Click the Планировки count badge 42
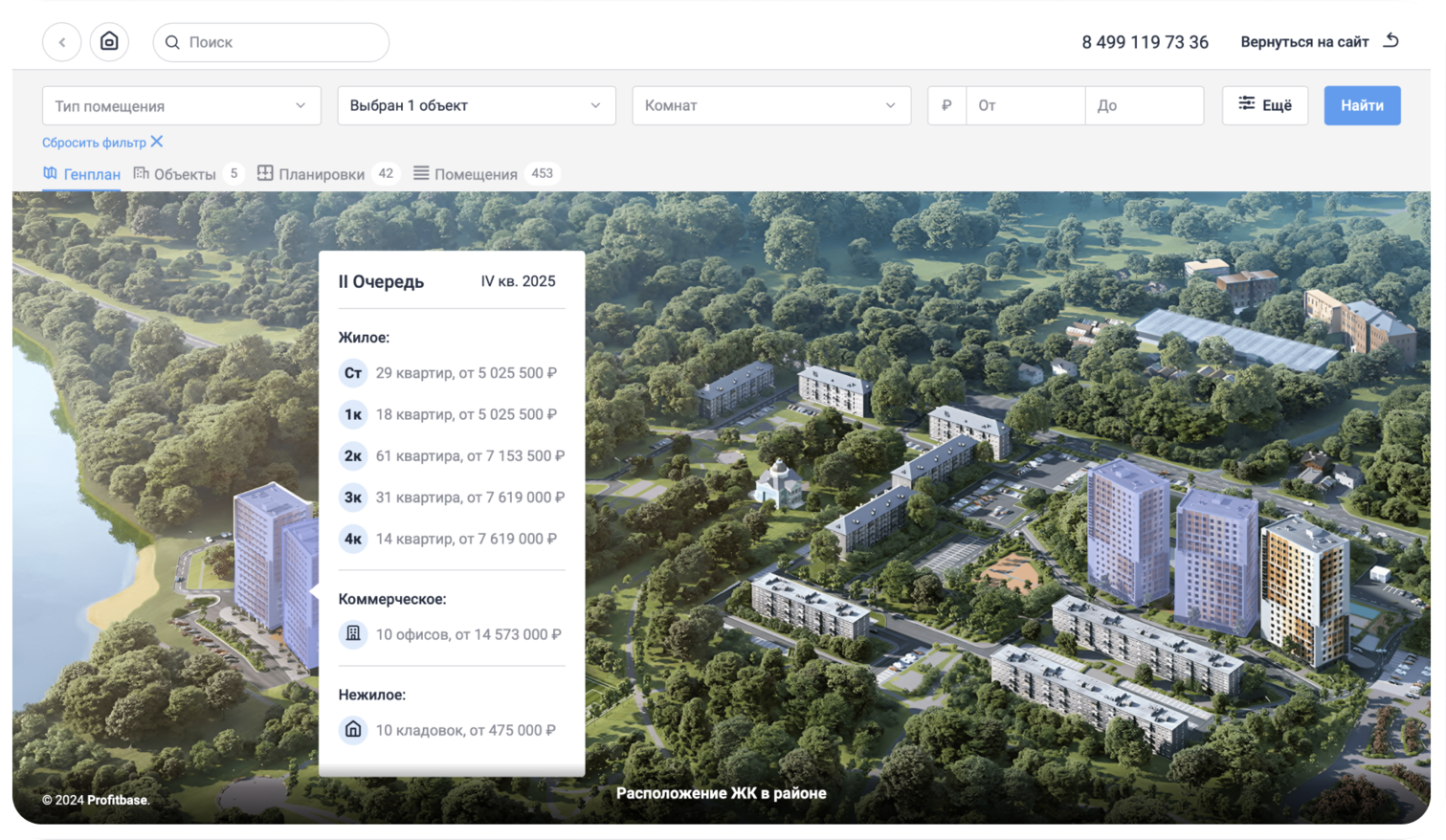 pyautogui.click(x=386, y=173)
